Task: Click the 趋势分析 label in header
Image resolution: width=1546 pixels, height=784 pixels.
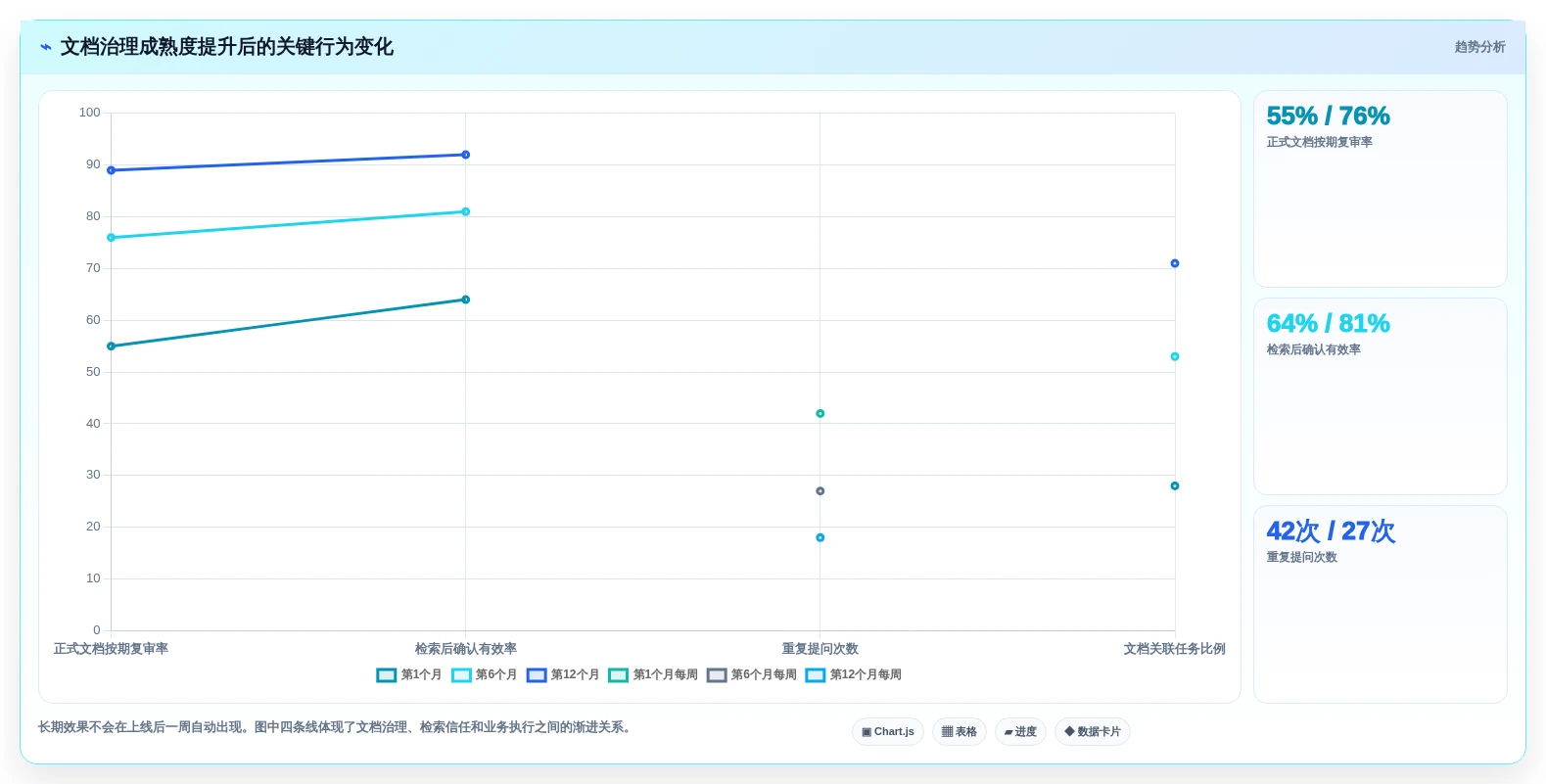Action: click(x=1479, y=47)
